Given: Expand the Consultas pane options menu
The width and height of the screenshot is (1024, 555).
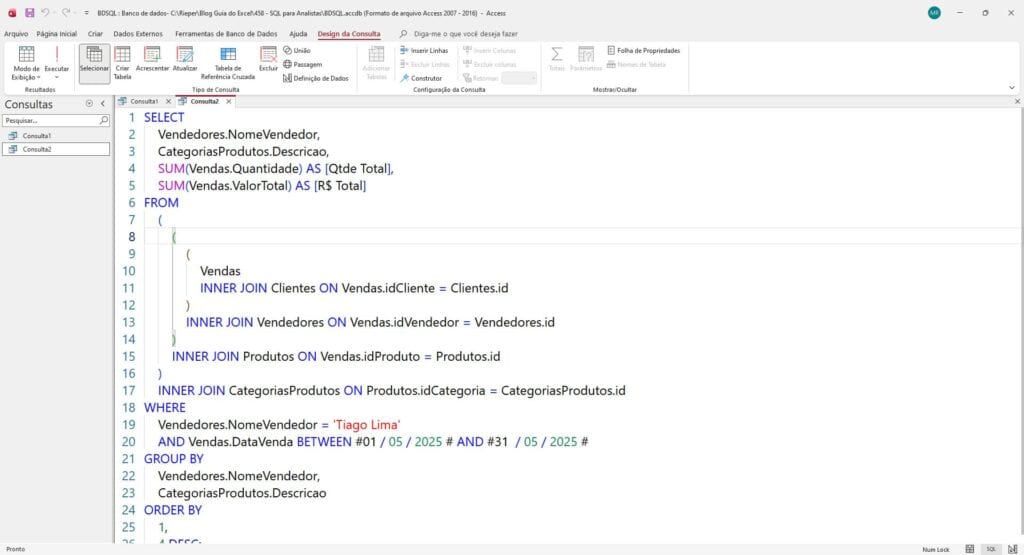Looking at the screenshot, I should pyautogui.click(x=89, y=104).
